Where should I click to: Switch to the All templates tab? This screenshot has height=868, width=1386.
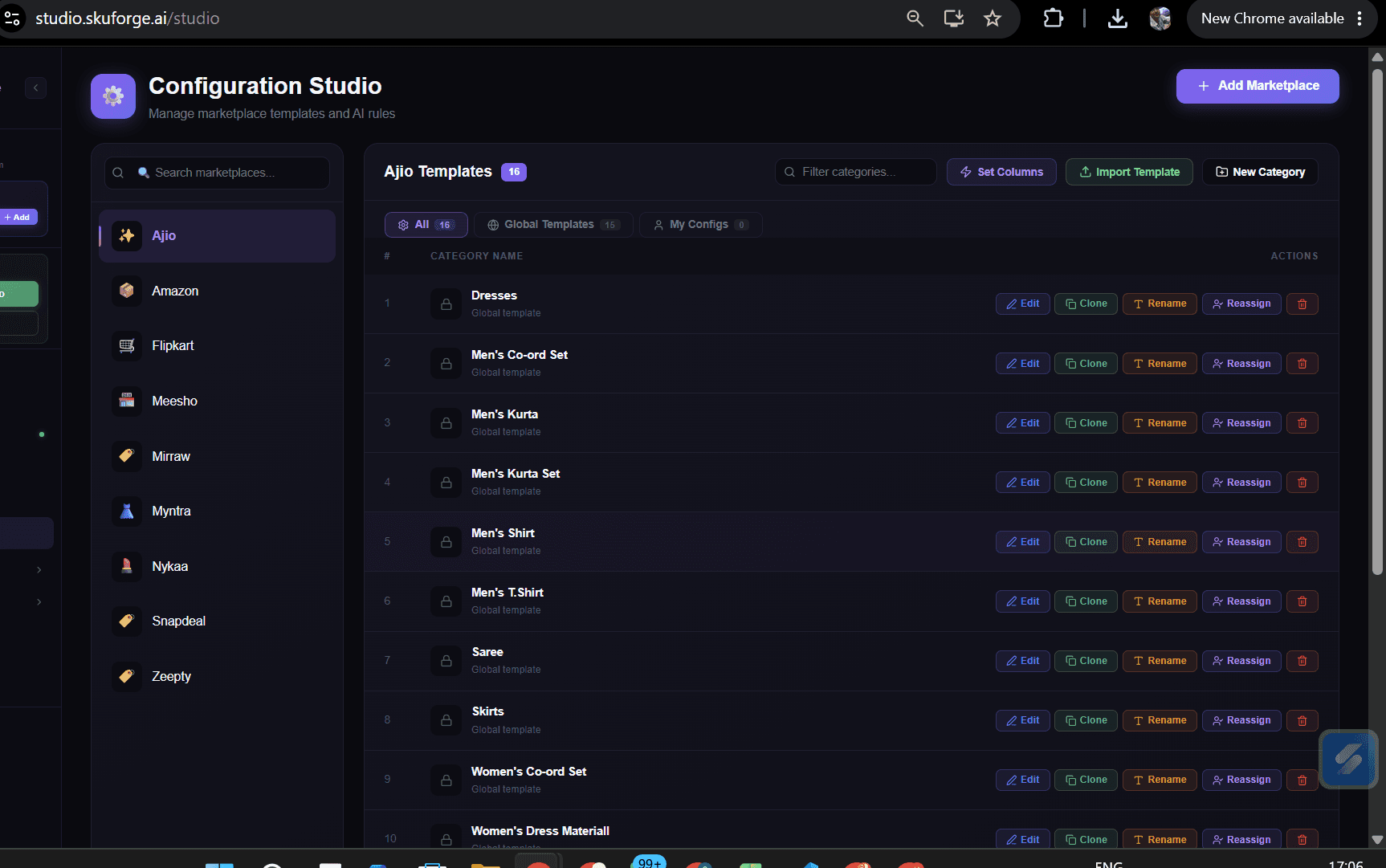pyautogui.click(x=426, y=225)
